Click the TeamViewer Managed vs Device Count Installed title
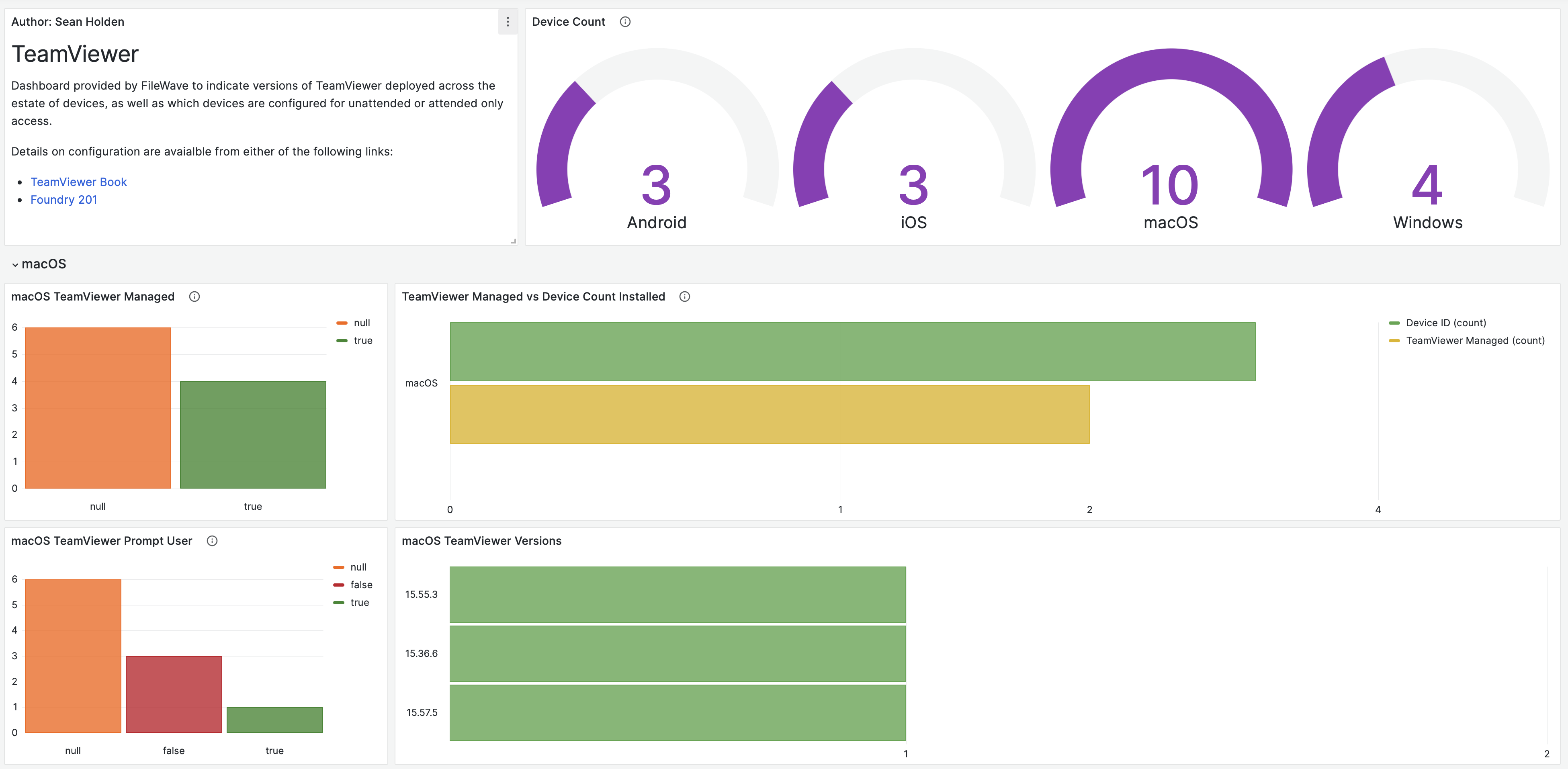 [x=533, y=297]
